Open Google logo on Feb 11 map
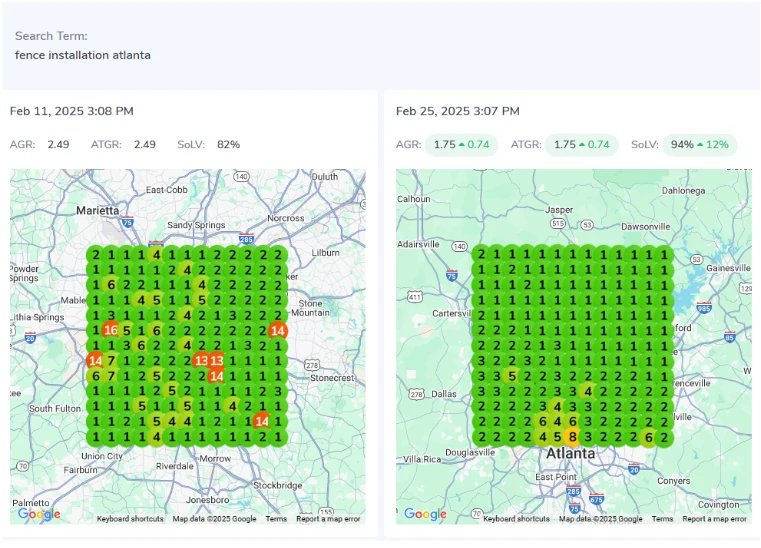The image size is (761, 548). tap(39, 514)
